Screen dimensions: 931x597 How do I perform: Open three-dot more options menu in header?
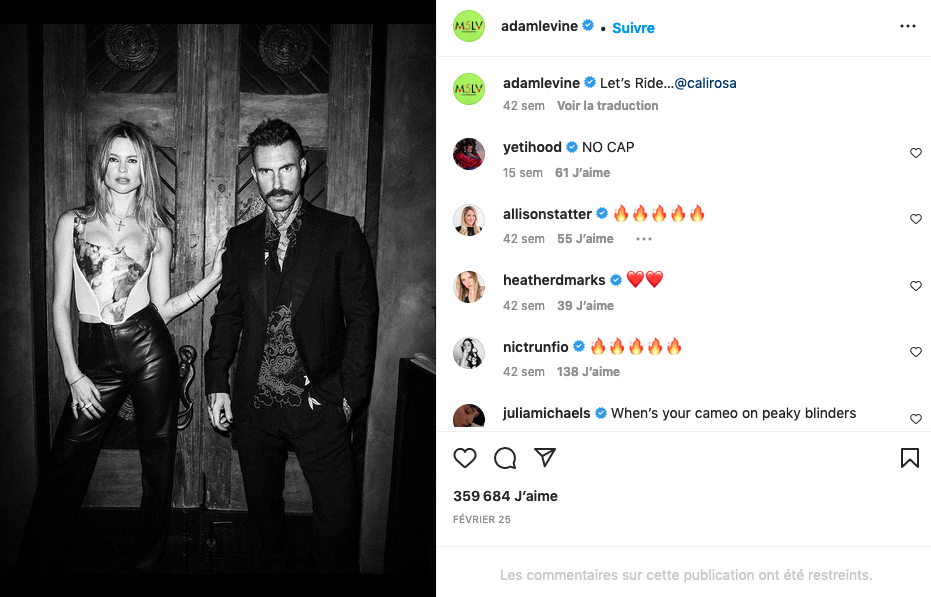[907, 26]
